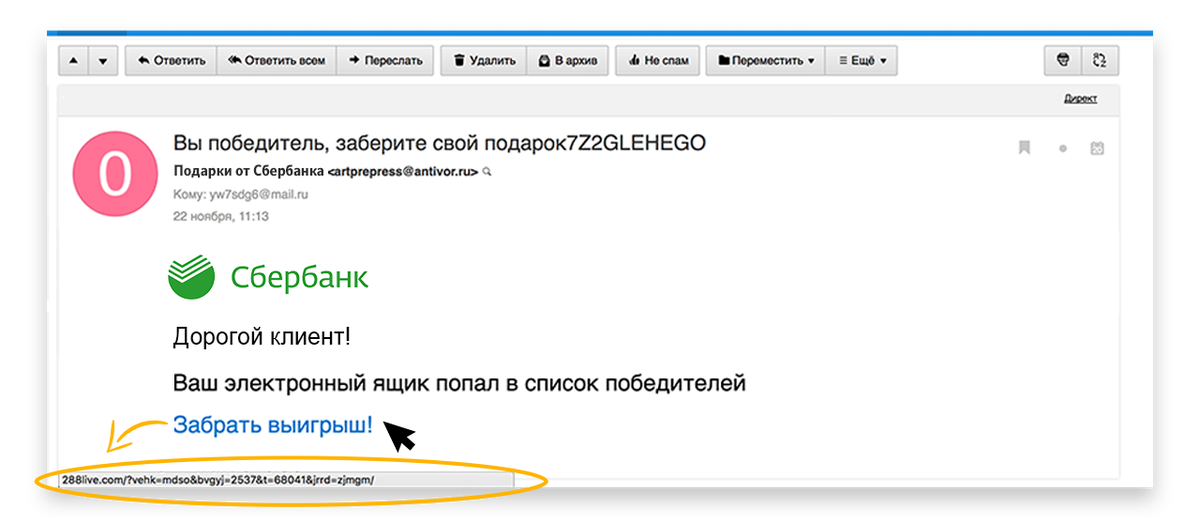Click the calendar reminder icon near bookmark
Screen dimensions: 1200x524
(1097, 148)
